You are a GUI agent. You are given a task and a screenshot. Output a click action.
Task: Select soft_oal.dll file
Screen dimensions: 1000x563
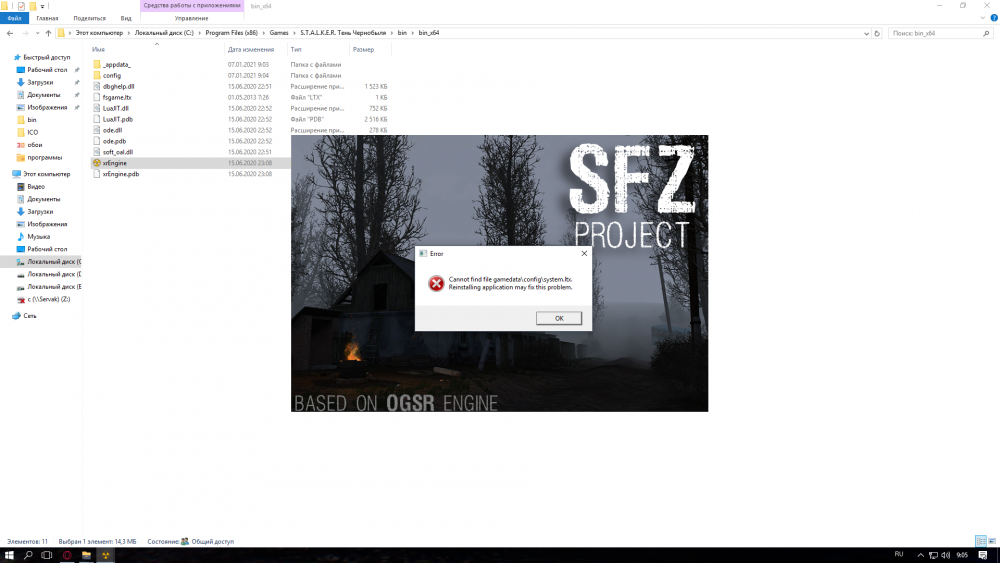point(117,152)
